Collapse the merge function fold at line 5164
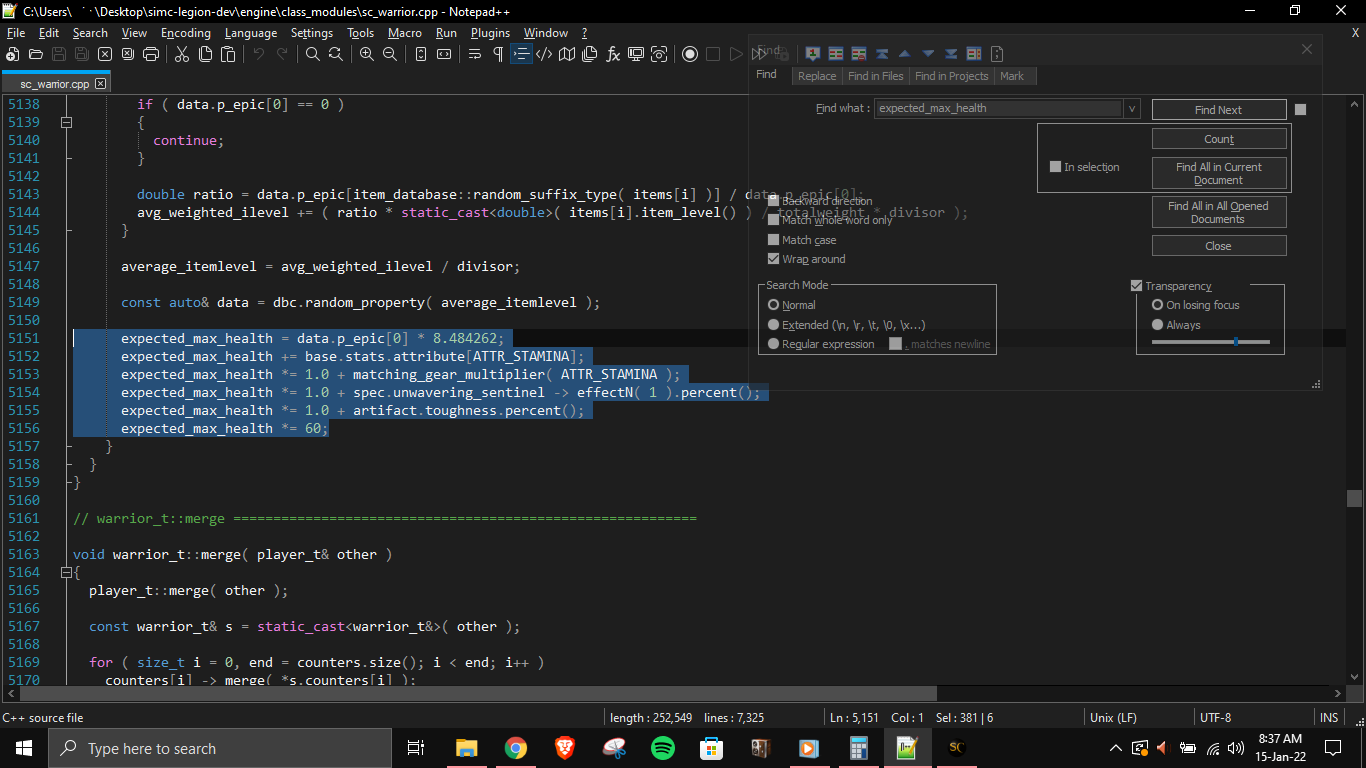Image resolution: width=1366 pixels, height=768 pixels. [x=66, y=572]
